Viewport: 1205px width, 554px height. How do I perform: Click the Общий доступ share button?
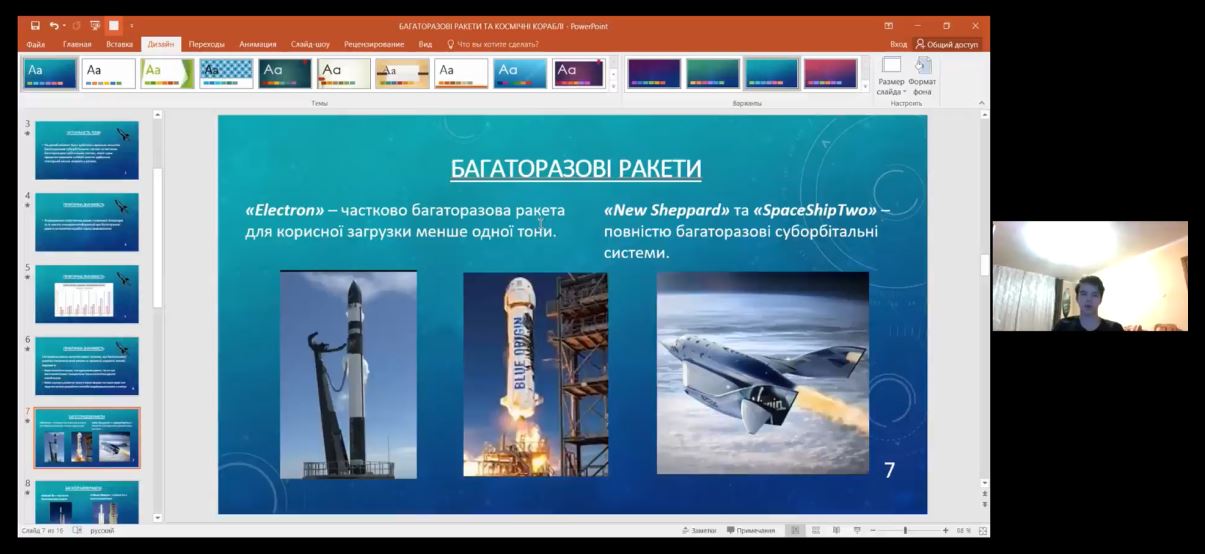pos(948,44)
